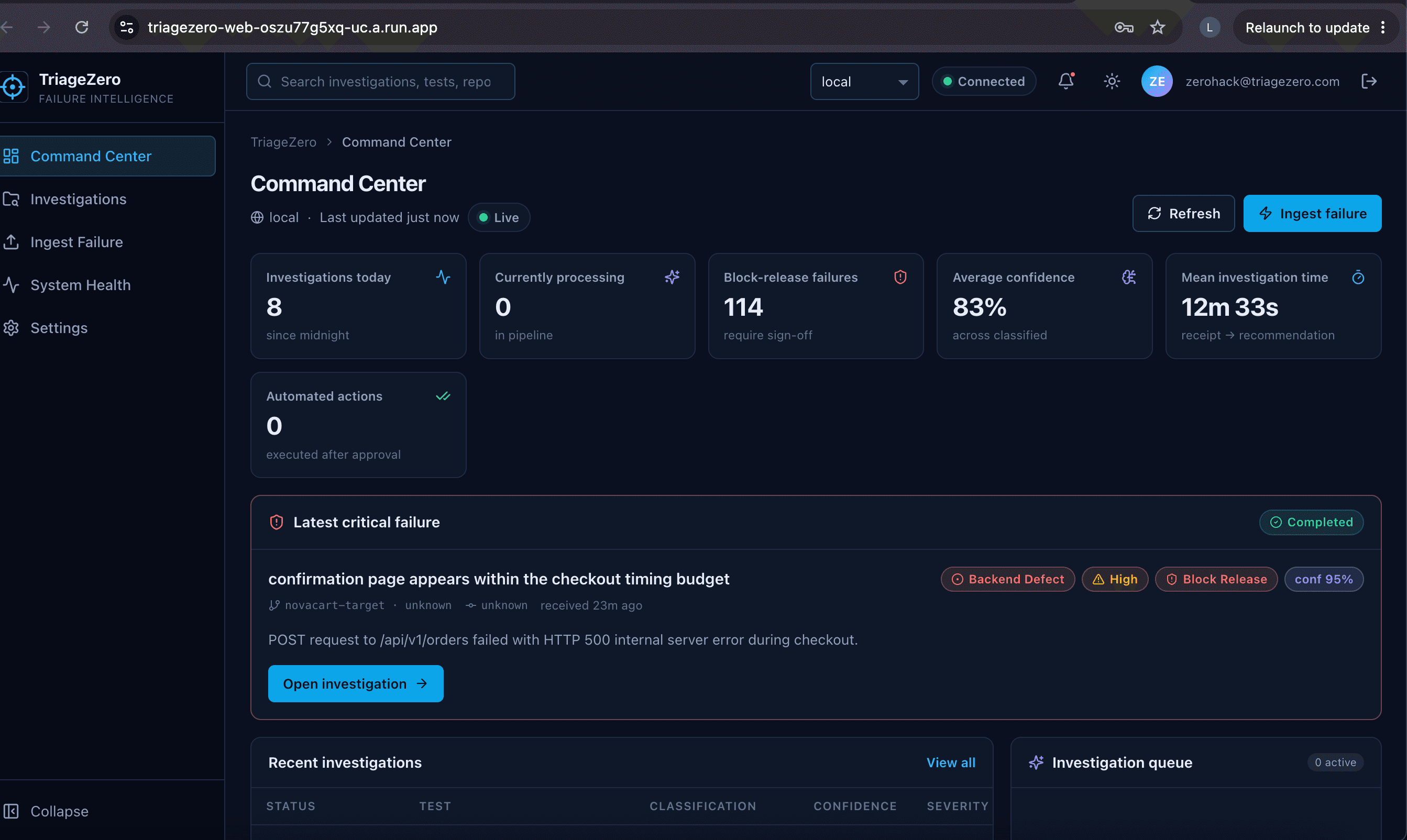The height and width of the screenshot is (840, 1407).
Task: Click the View all link
Action: click(x=951, y=762)
